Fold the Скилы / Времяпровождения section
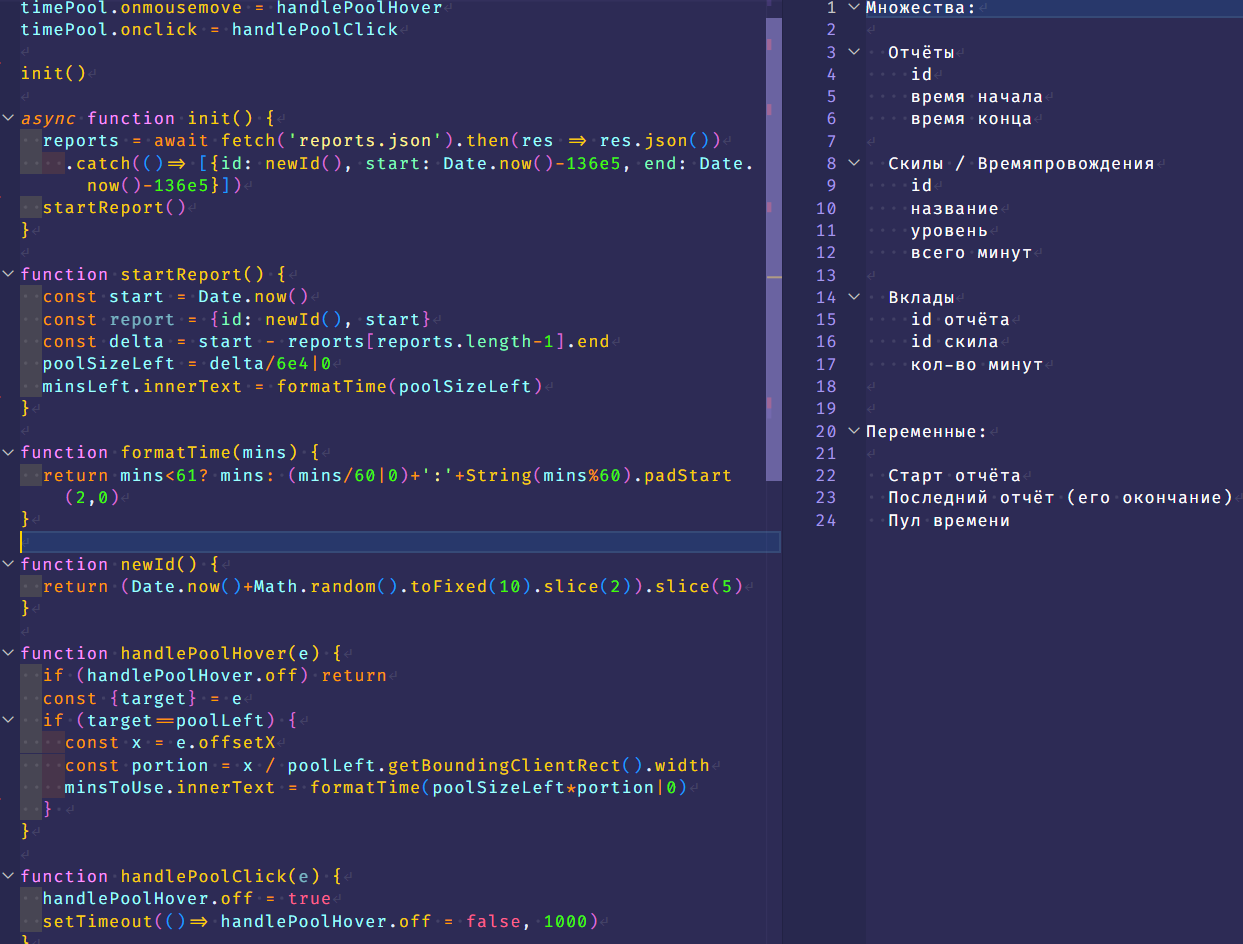 [x=853, y=163]
